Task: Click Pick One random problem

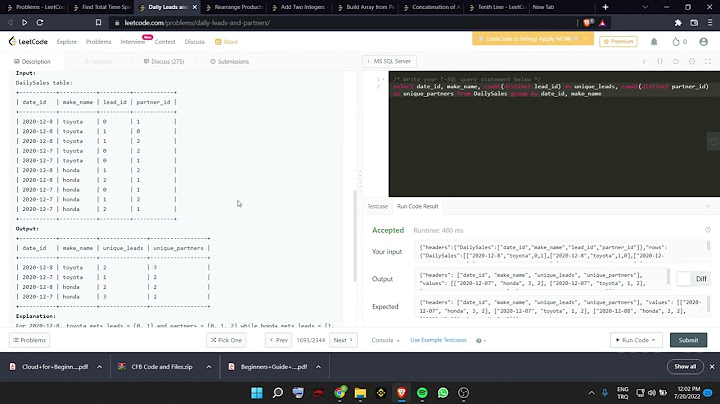Action: coord(226,340)
